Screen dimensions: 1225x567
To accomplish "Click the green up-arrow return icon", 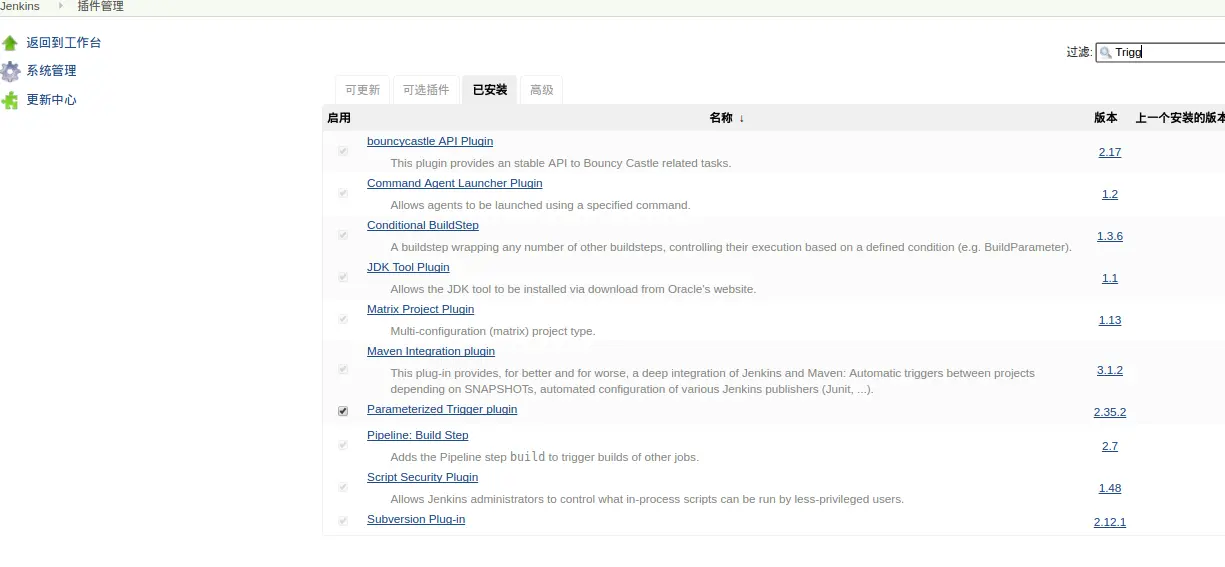I will 10,43.
